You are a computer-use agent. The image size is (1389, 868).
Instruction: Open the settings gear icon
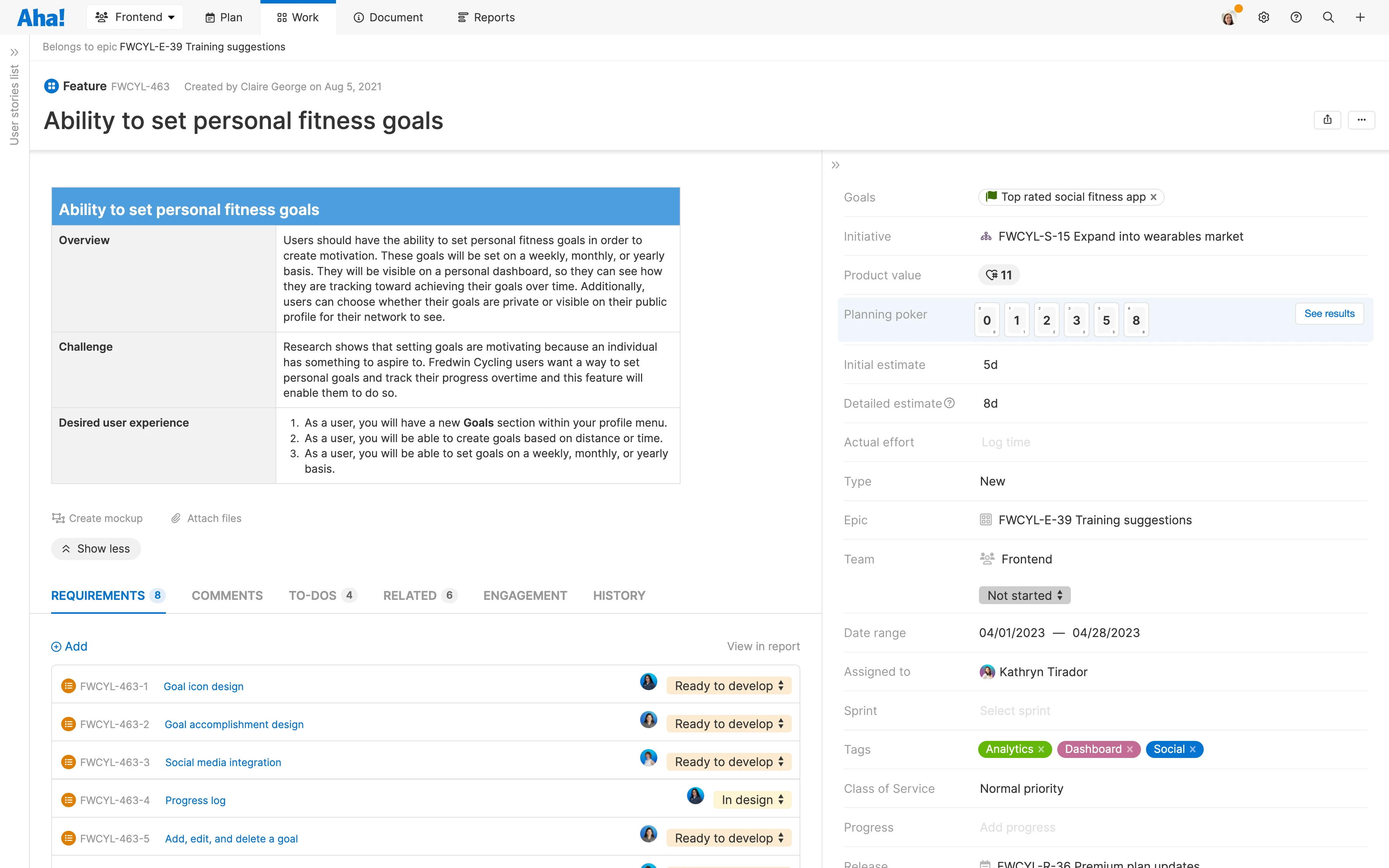coord(1264,17)
